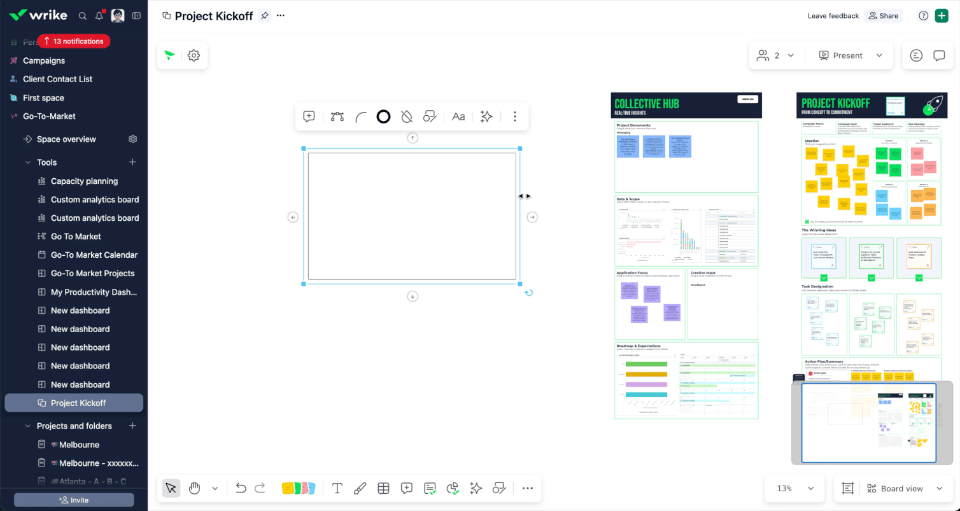
Task: Pin the Project Kickoff whiteboard
Action: pos(264,16)
